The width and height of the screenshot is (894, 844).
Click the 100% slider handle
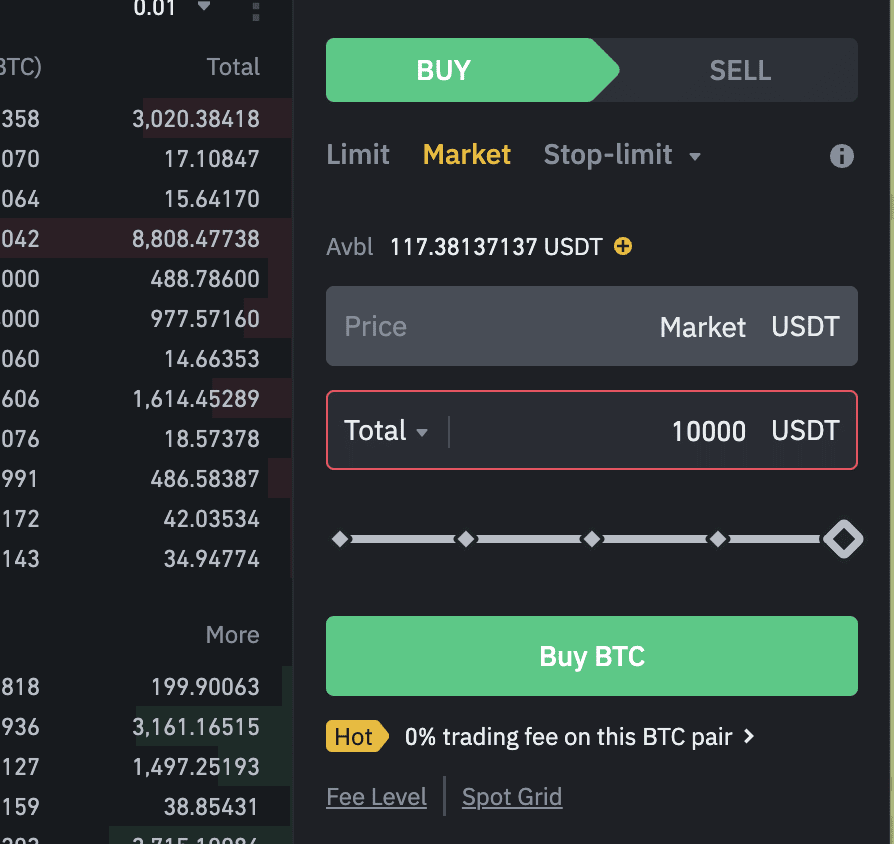click(x=843, y=539)
